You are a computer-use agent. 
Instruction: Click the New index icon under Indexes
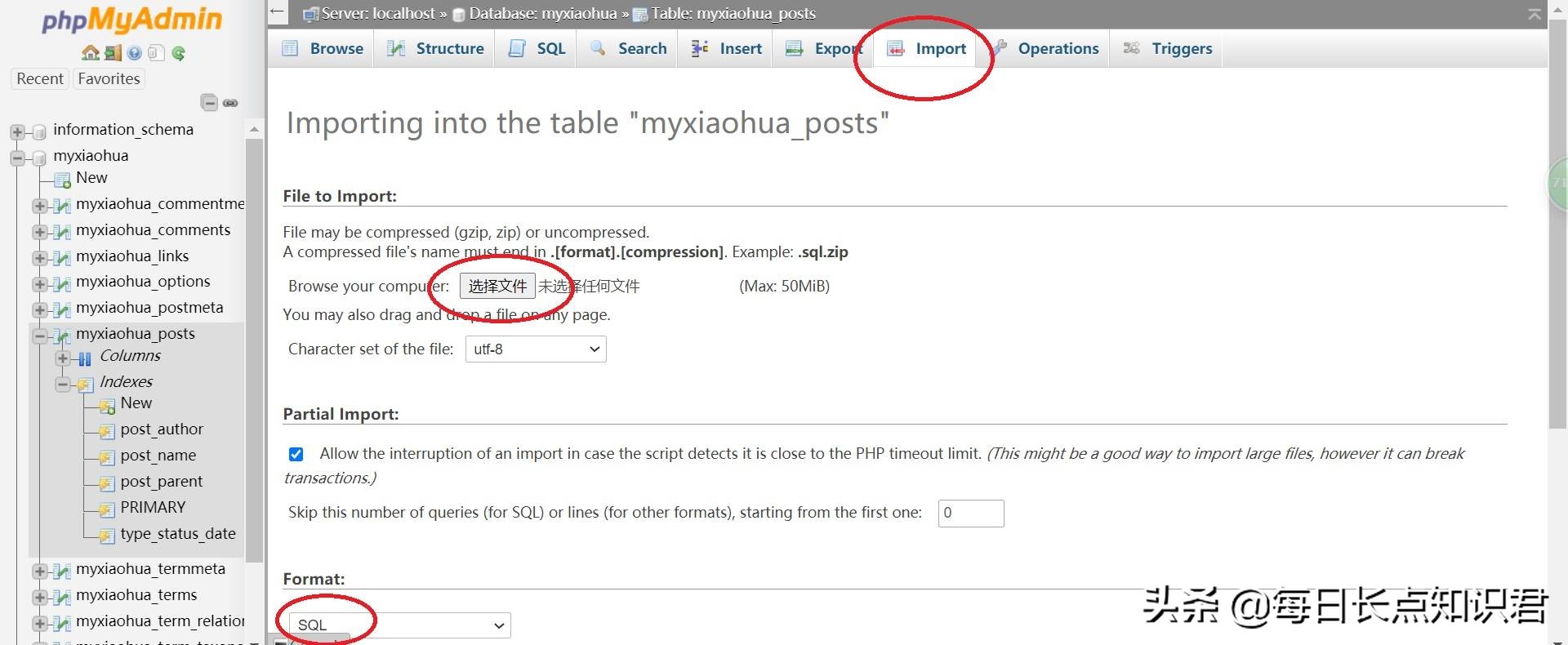coord(107,405)
